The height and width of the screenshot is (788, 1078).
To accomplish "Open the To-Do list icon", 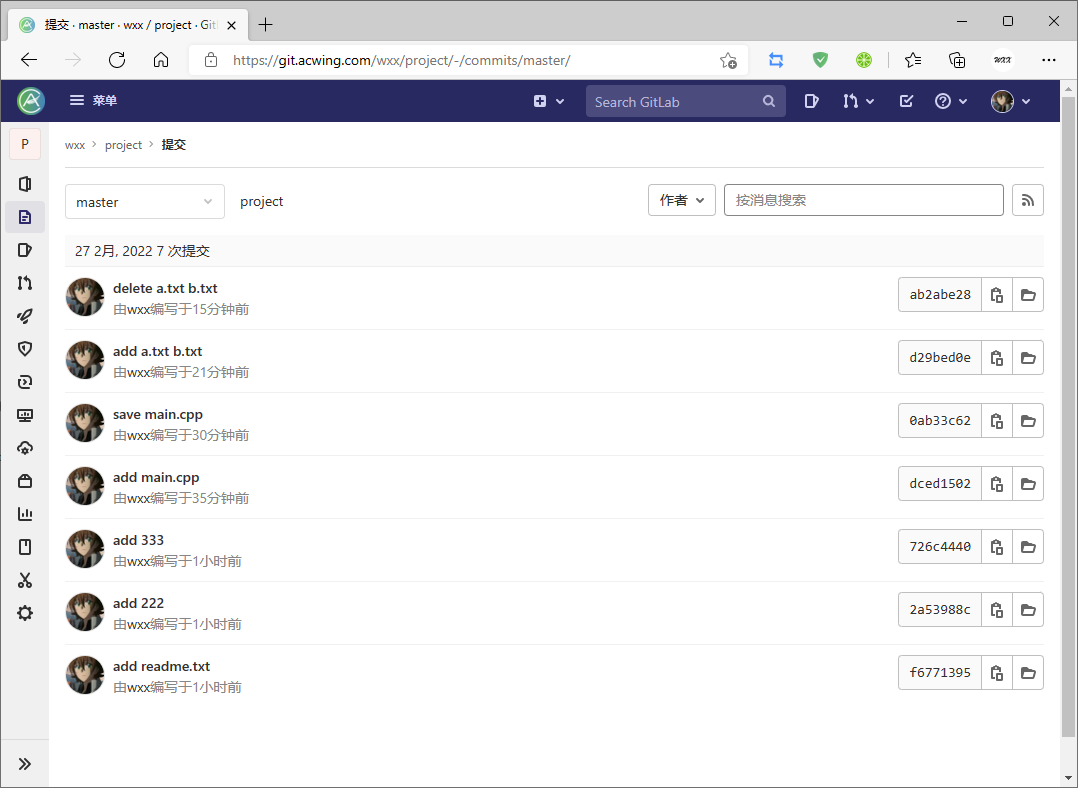I will tap(906, 101).
